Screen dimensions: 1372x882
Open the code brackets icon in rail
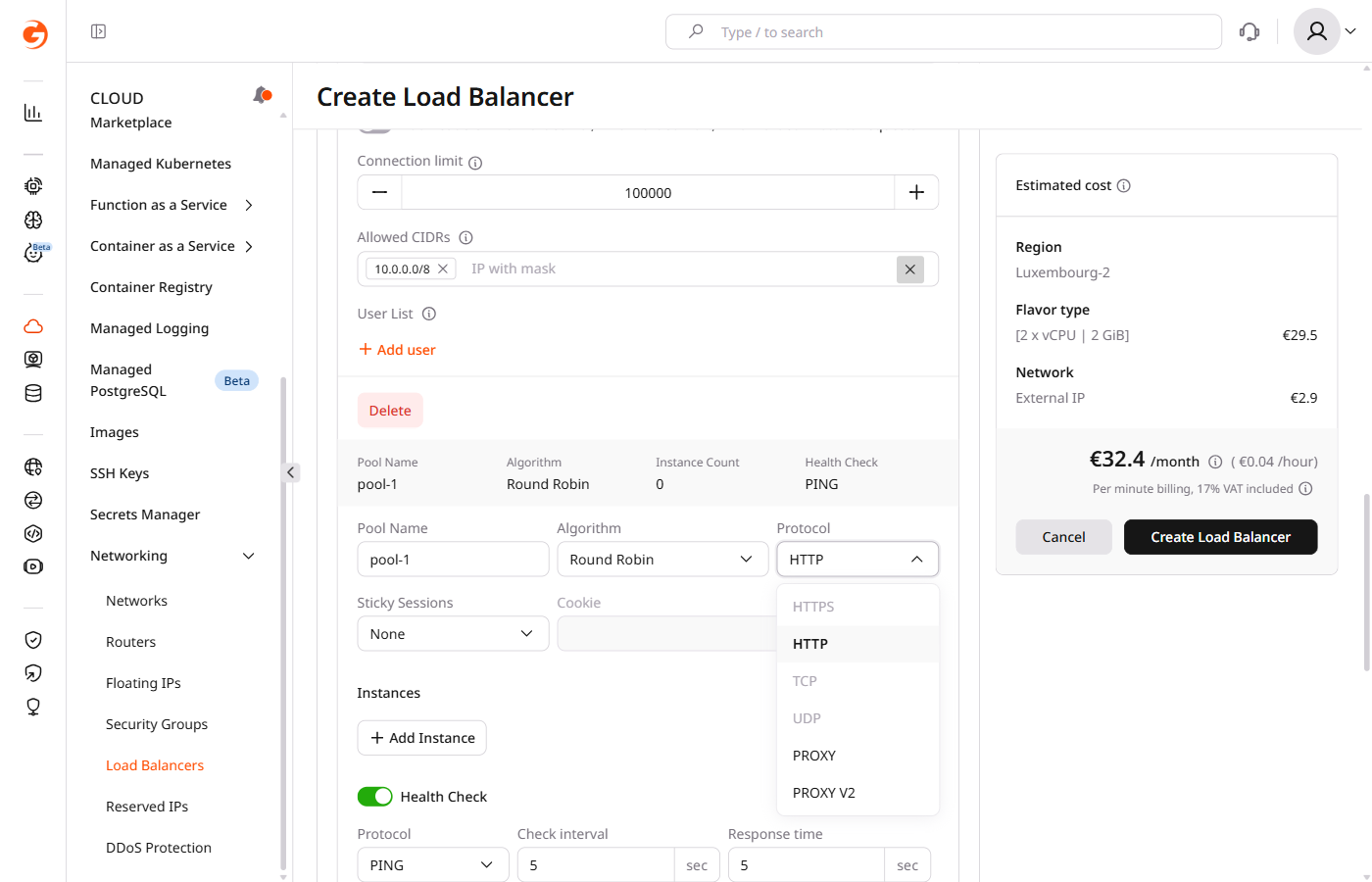click(33, 533)
